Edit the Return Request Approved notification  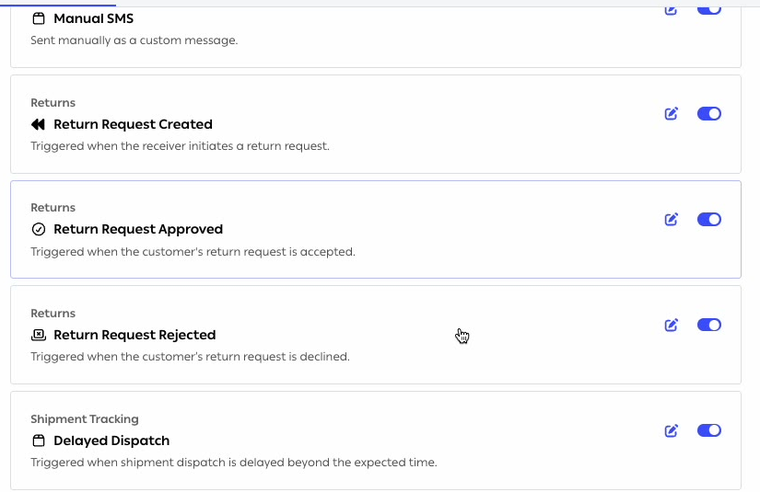(671, 220)
